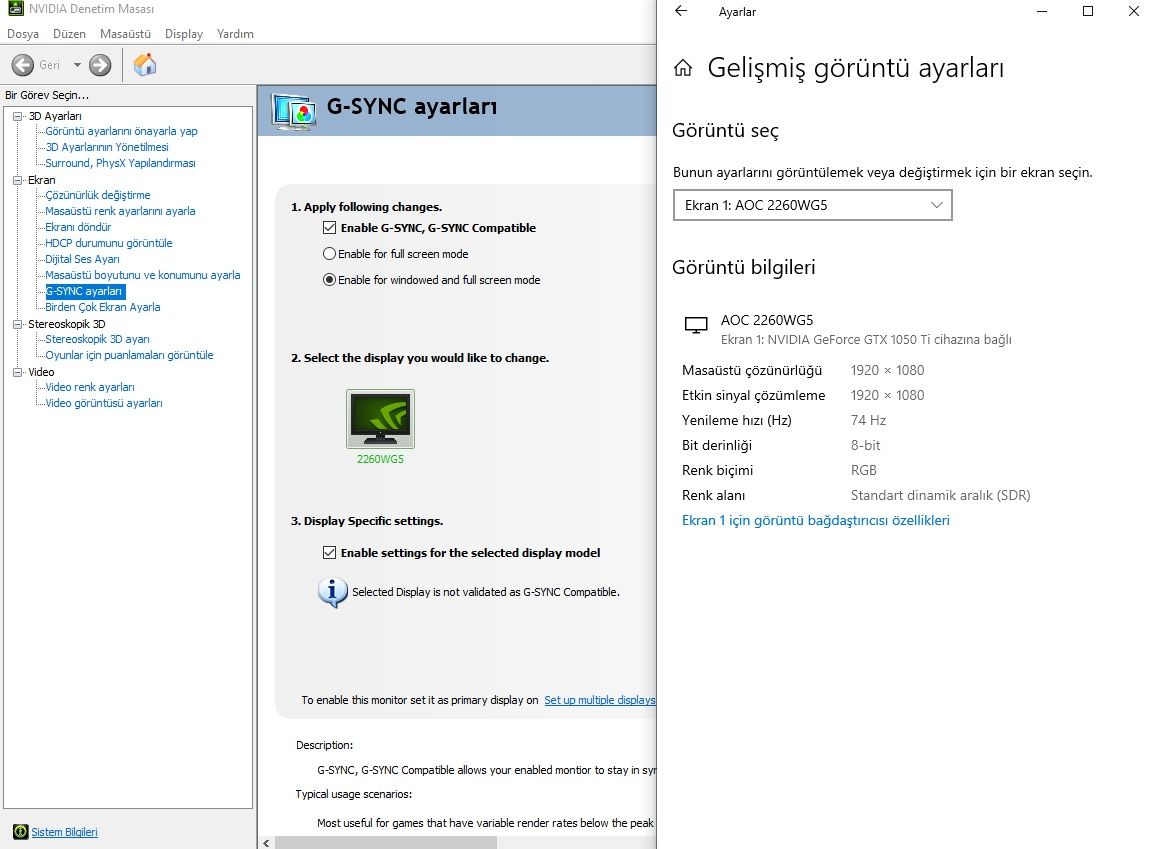Viewport: 1149px width, 849px height.
Task: Open Birden Çok Ekran Ayarla
Action: tap(103, 308)
